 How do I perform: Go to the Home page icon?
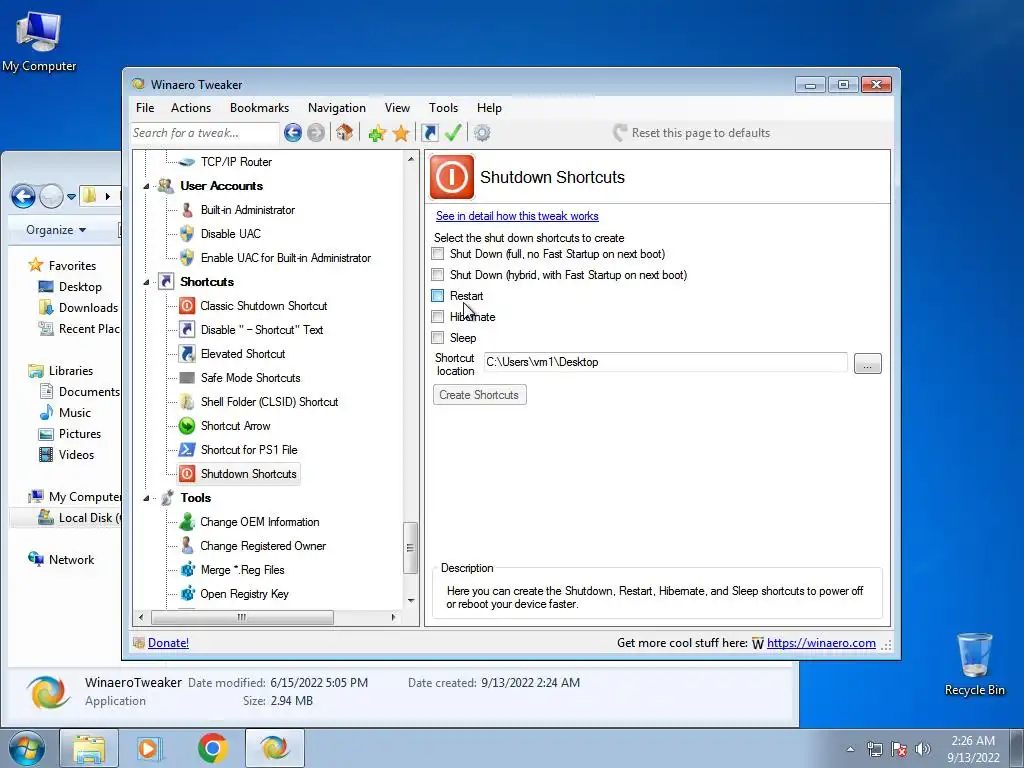[345, 133]
